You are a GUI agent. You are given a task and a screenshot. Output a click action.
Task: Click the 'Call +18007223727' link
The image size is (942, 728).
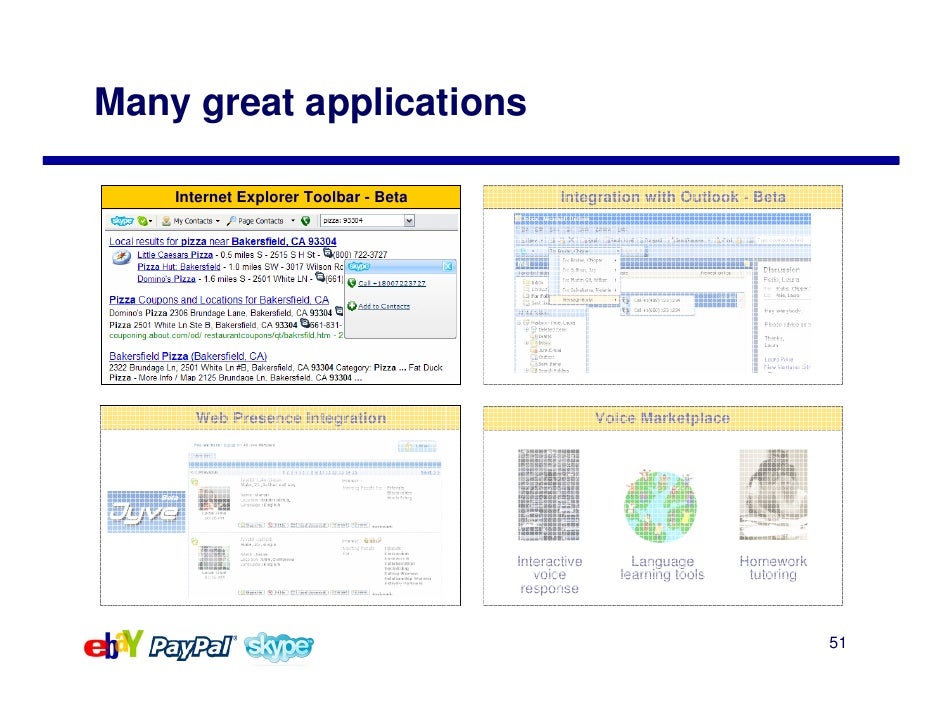tap(392, 284)
